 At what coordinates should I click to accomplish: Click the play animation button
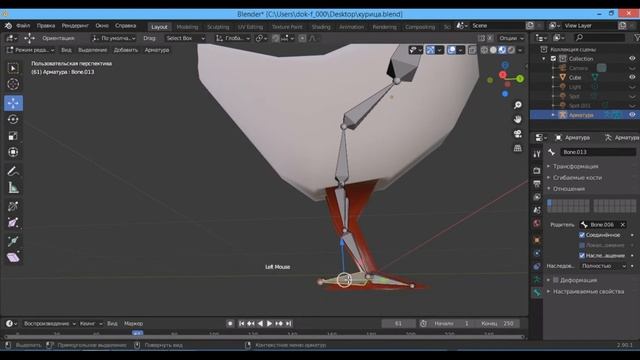(269, 323)
